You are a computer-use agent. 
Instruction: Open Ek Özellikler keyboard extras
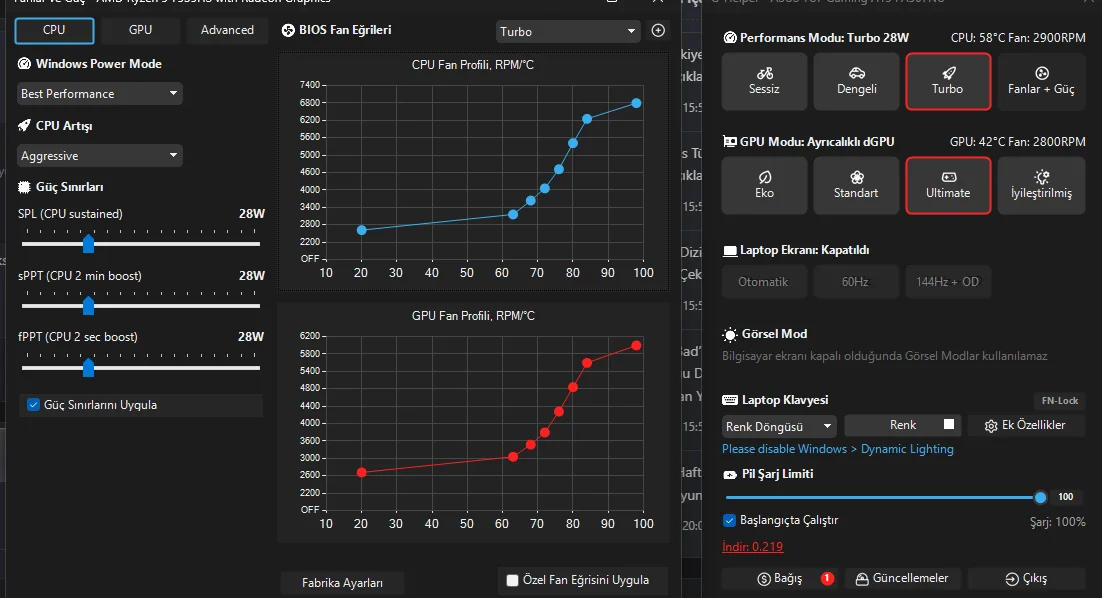click(1025, 425)
